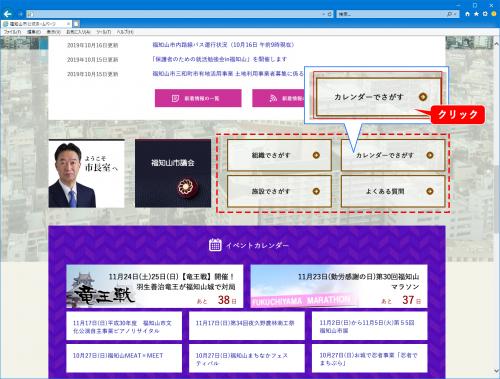Open the mayor's ようこそ市長室へ banner

pos(87,173)
